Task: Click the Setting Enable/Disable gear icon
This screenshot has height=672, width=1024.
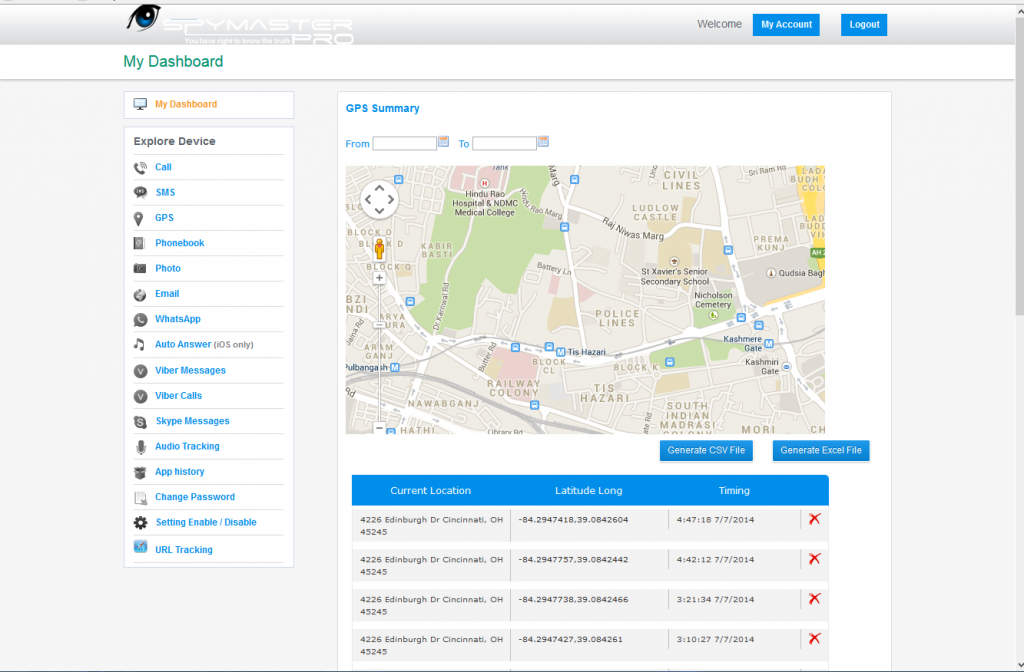Action: tap(140, 522)
